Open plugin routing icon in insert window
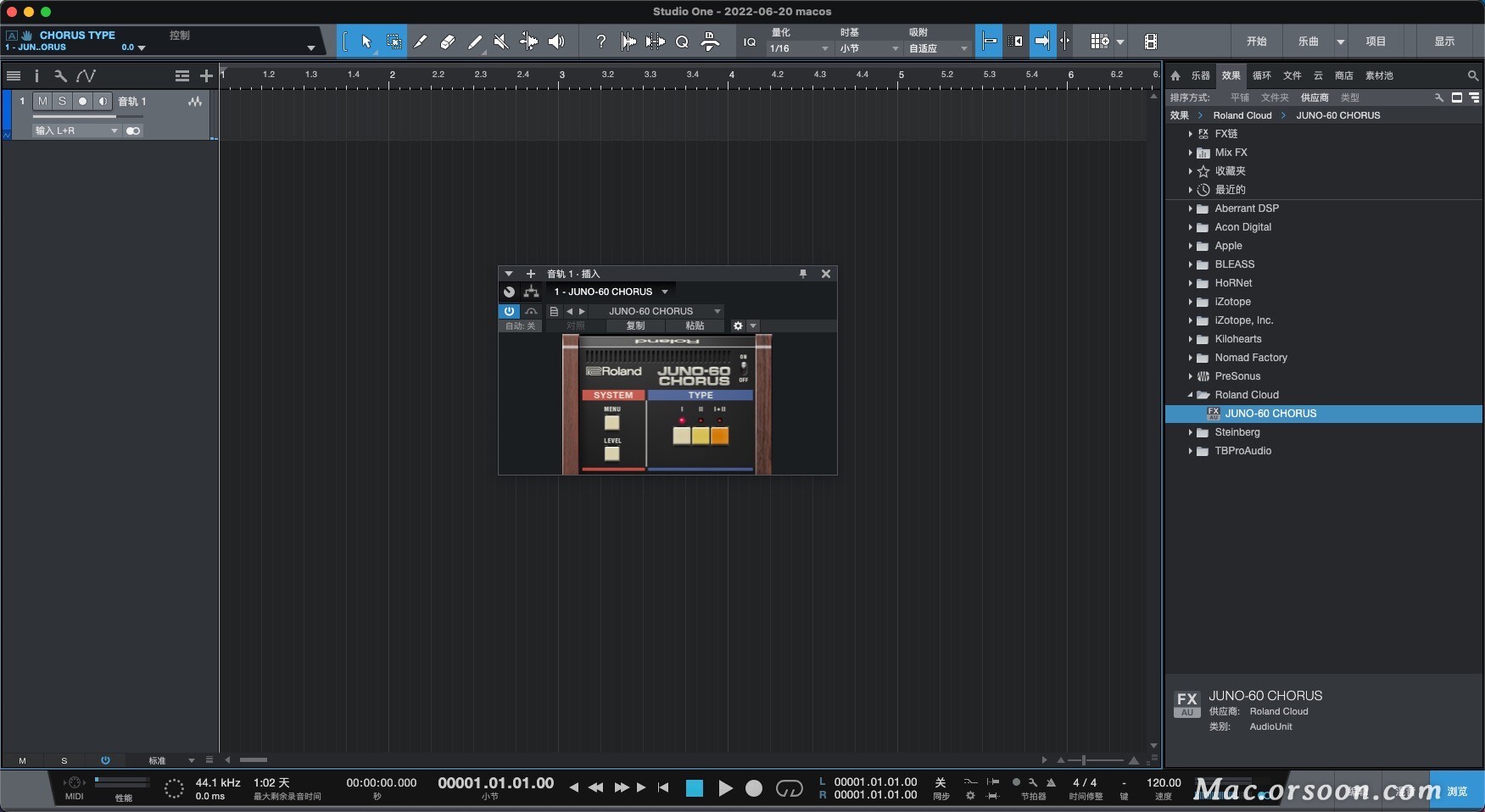This screenshot has width=1485, height=812. click(x=531, y=292)
